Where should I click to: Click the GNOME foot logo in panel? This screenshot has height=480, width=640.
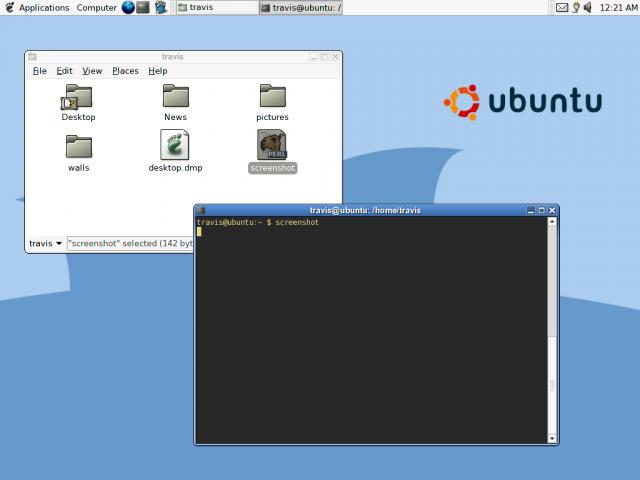click(9, 7)
